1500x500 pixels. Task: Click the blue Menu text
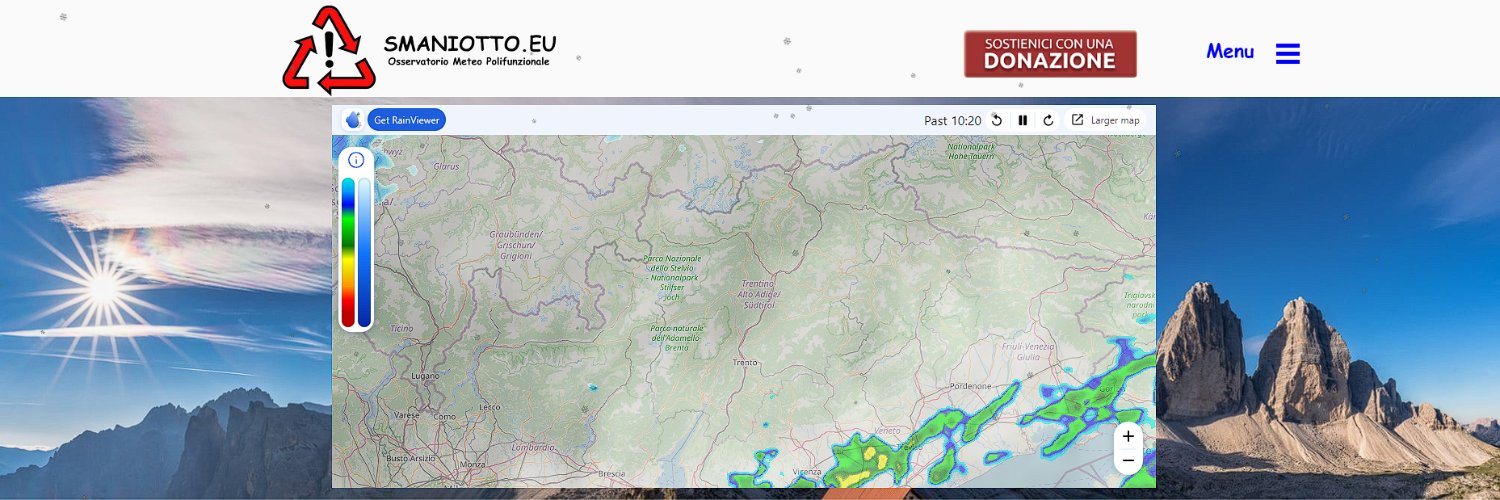point(1230,52)
